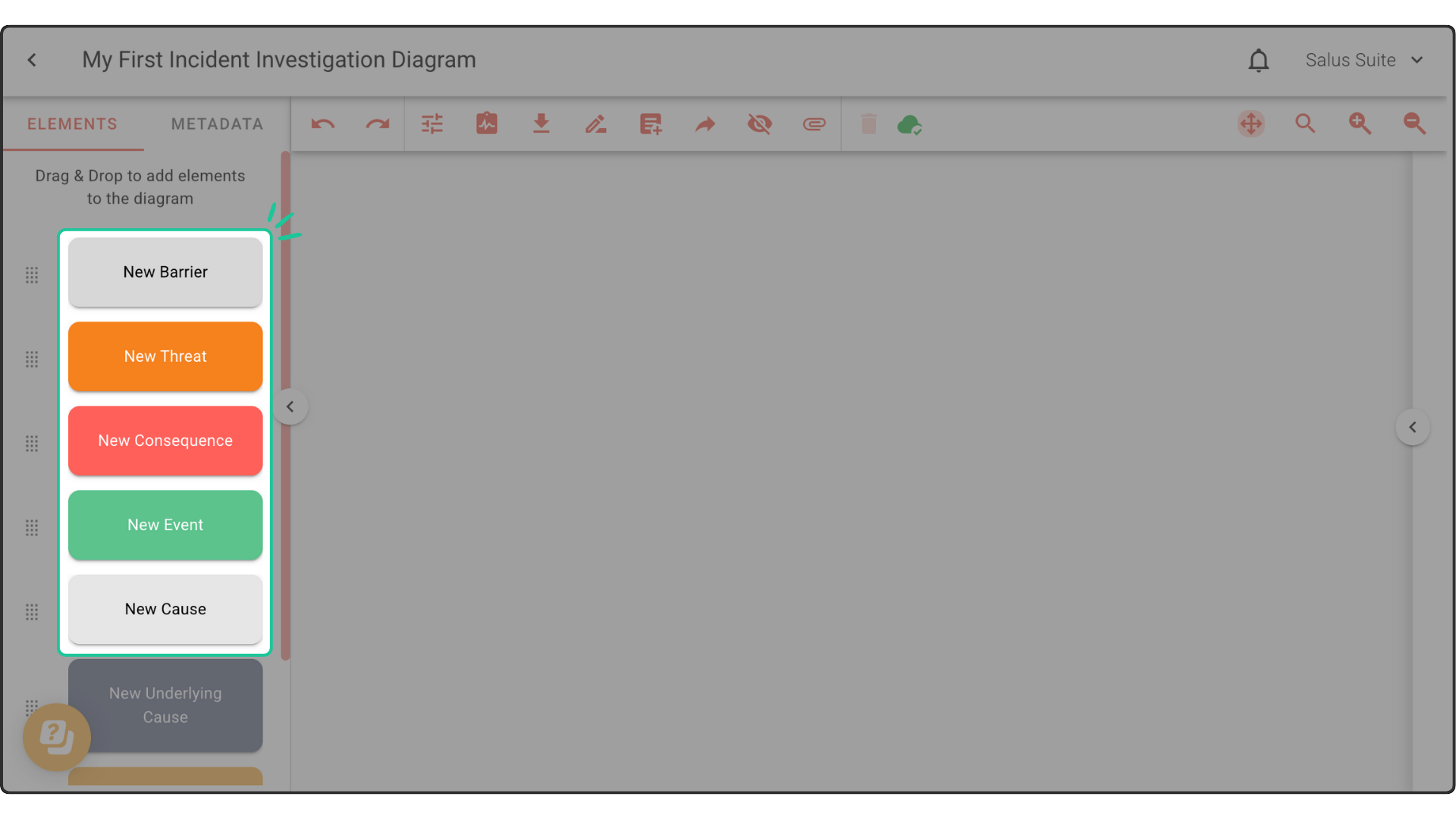The height and width of the screenshot is (819, 1456).
Task: Toggle the pan move tool
Action: pos(1251,124)
